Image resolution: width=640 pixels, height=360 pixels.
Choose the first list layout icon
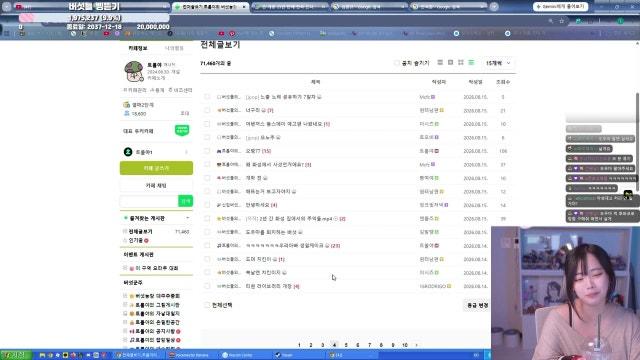440,63
